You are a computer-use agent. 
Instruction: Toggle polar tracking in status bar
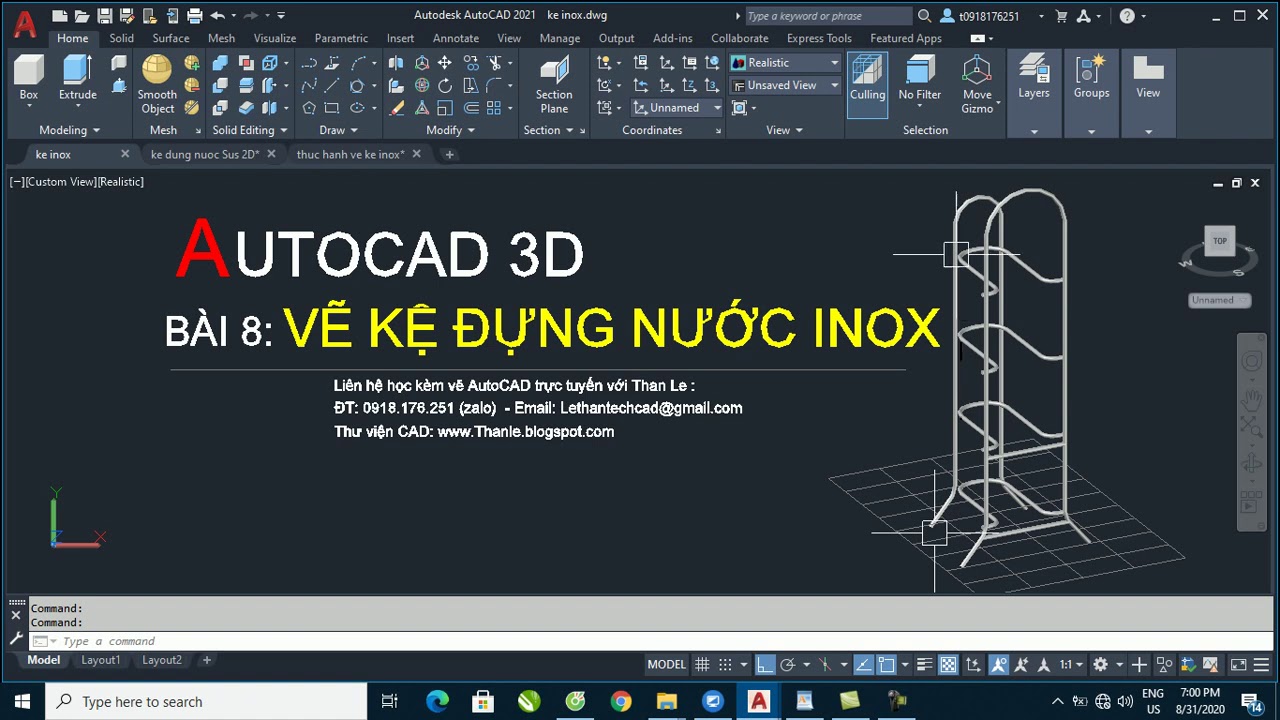787,665
